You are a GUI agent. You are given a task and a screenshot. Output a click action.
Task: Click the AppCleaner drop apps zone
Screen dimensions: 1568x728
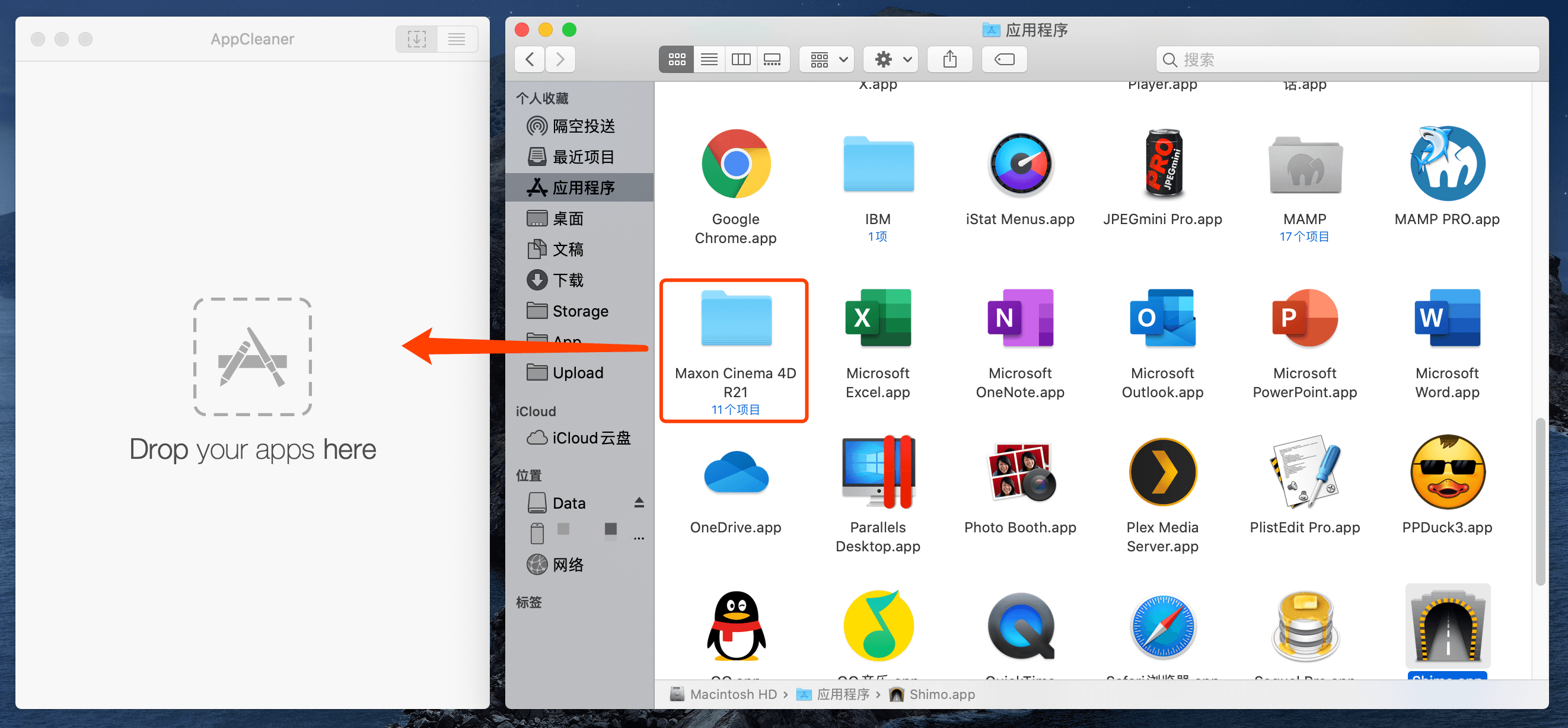[x=253, y=357]
